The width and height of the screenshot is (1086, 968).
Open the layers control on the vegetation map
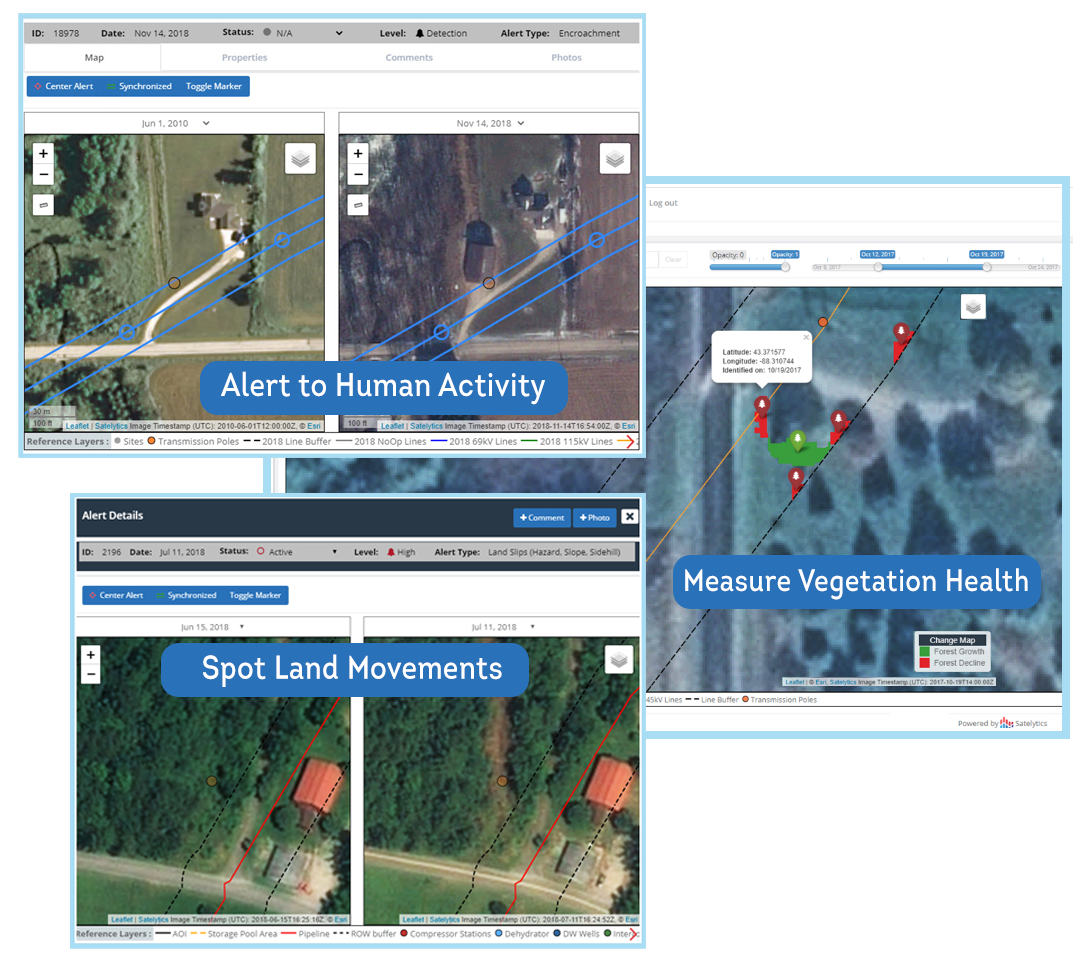(973, 307)
